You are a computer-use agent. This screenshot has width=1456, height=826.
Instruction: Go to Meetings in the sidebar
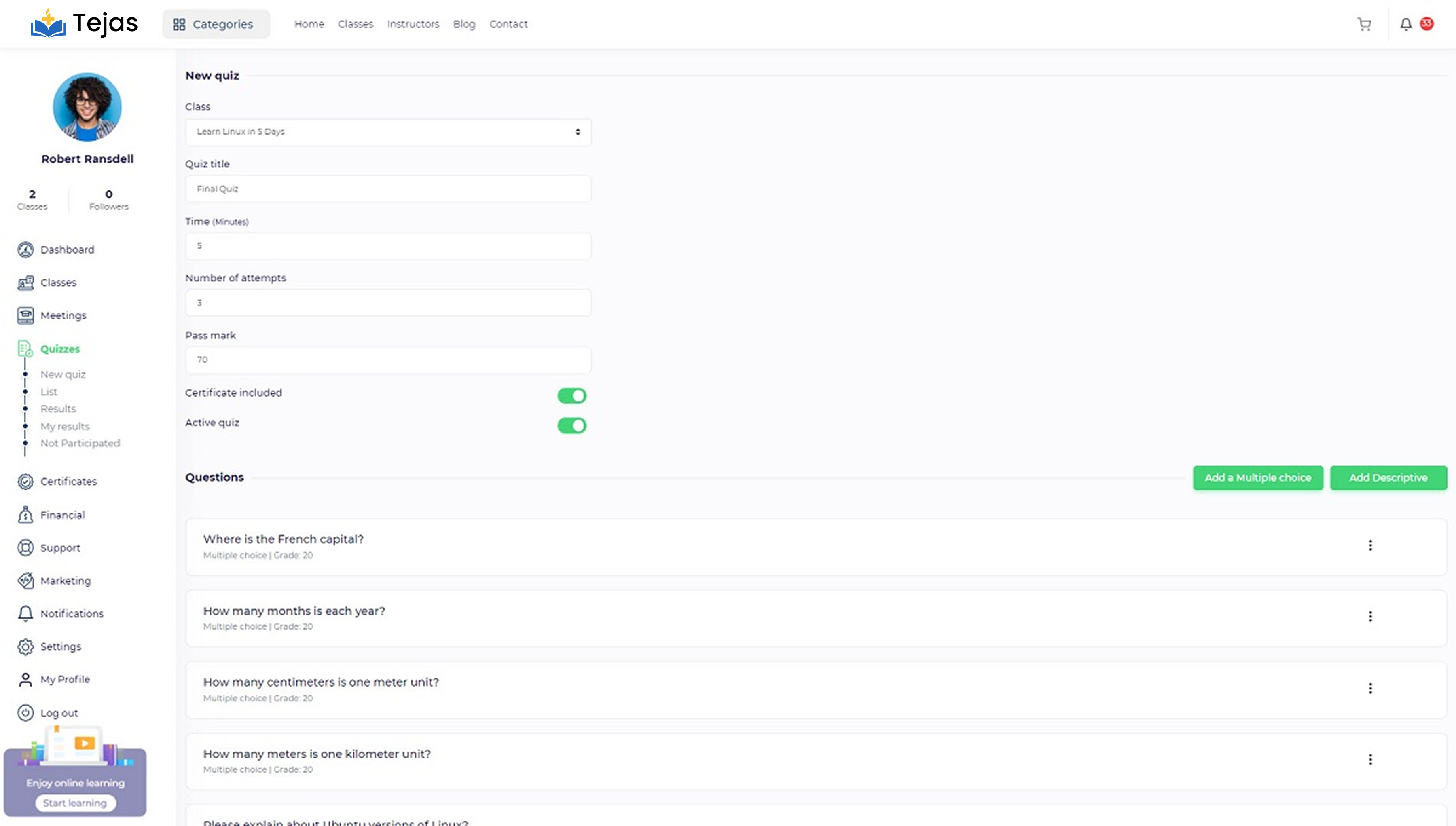click(62, 315)
